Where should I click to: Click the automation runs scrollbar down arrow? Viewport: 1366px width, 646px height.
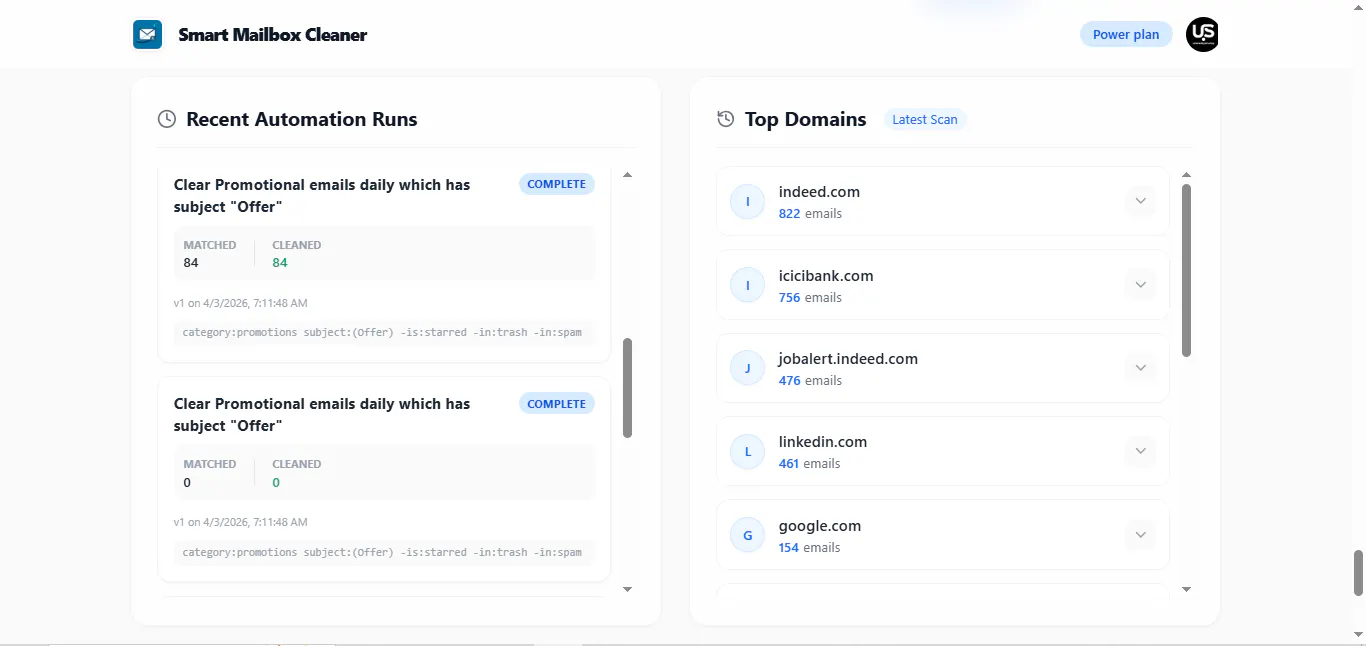pos(628,589)
